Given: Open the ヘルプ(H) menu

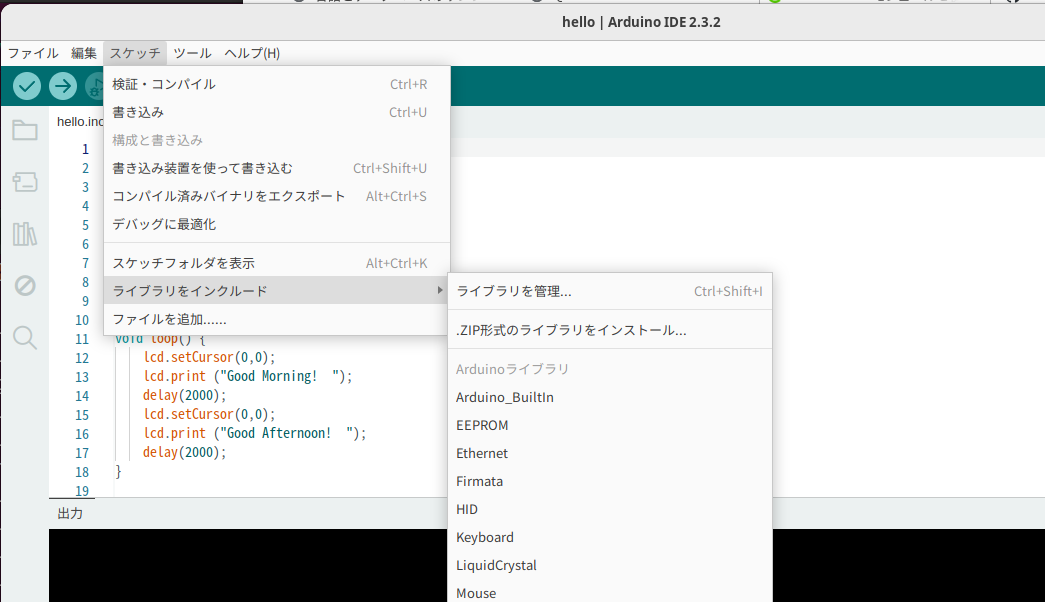Looking at the screenshot, I should coord(252,53).
